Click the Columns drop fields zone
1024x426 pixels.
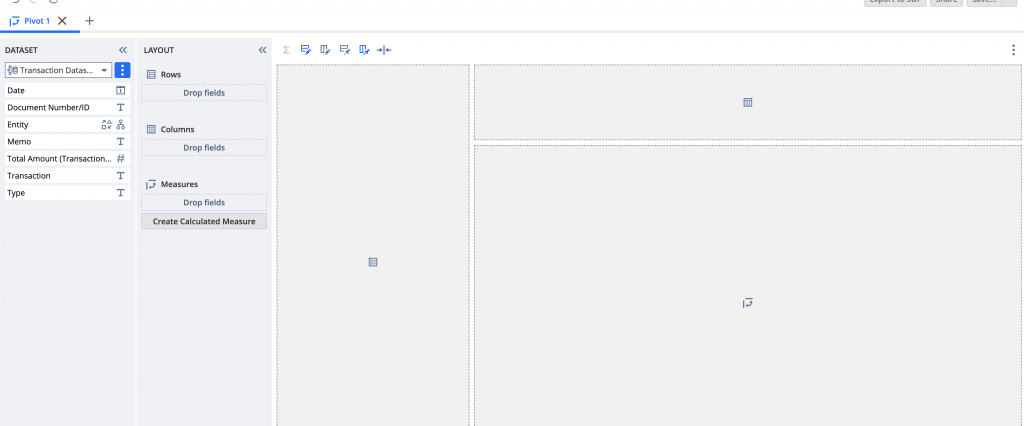click(x=204, y=148)
